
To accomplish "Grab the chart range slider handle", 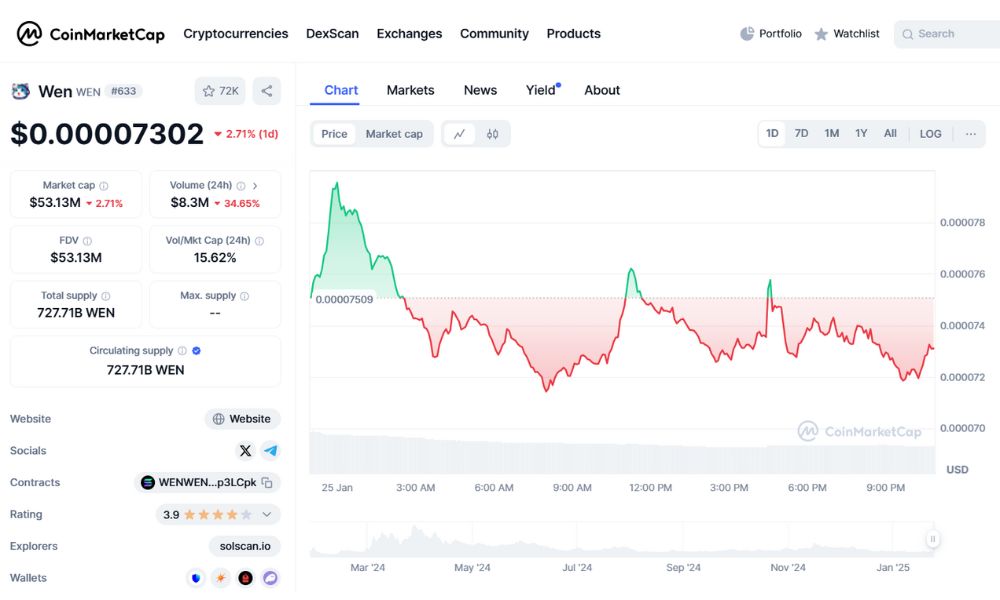I will [932, 539].
